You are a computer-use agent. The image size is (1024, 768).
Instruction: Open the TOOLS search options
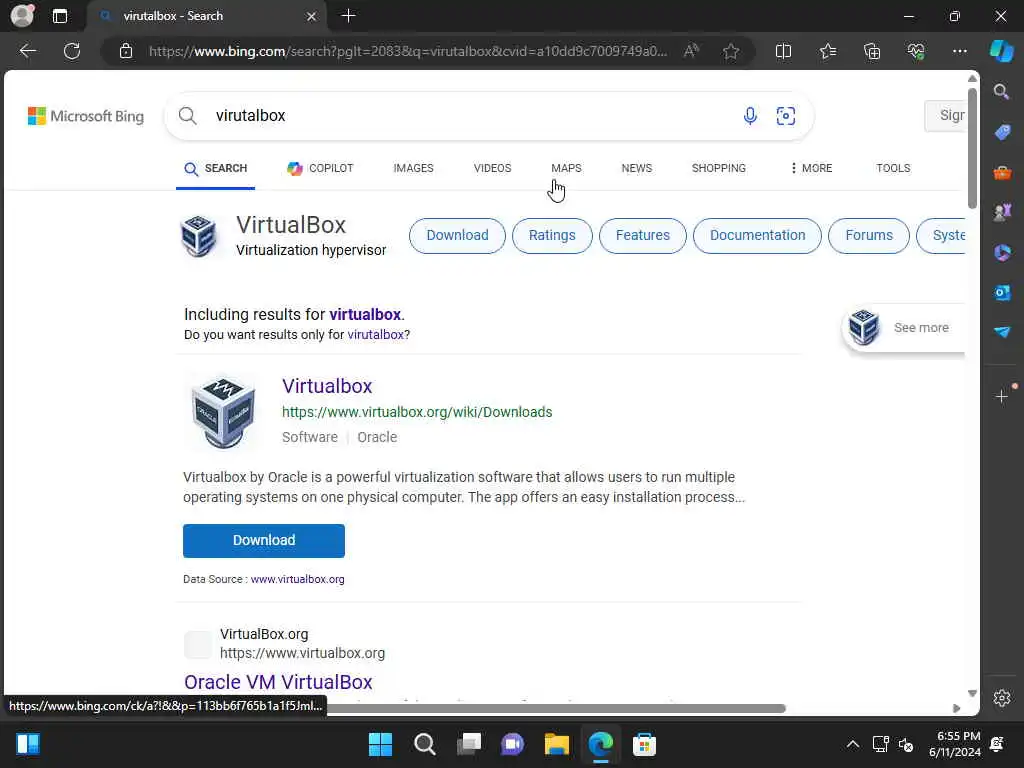tap(893, 168)
